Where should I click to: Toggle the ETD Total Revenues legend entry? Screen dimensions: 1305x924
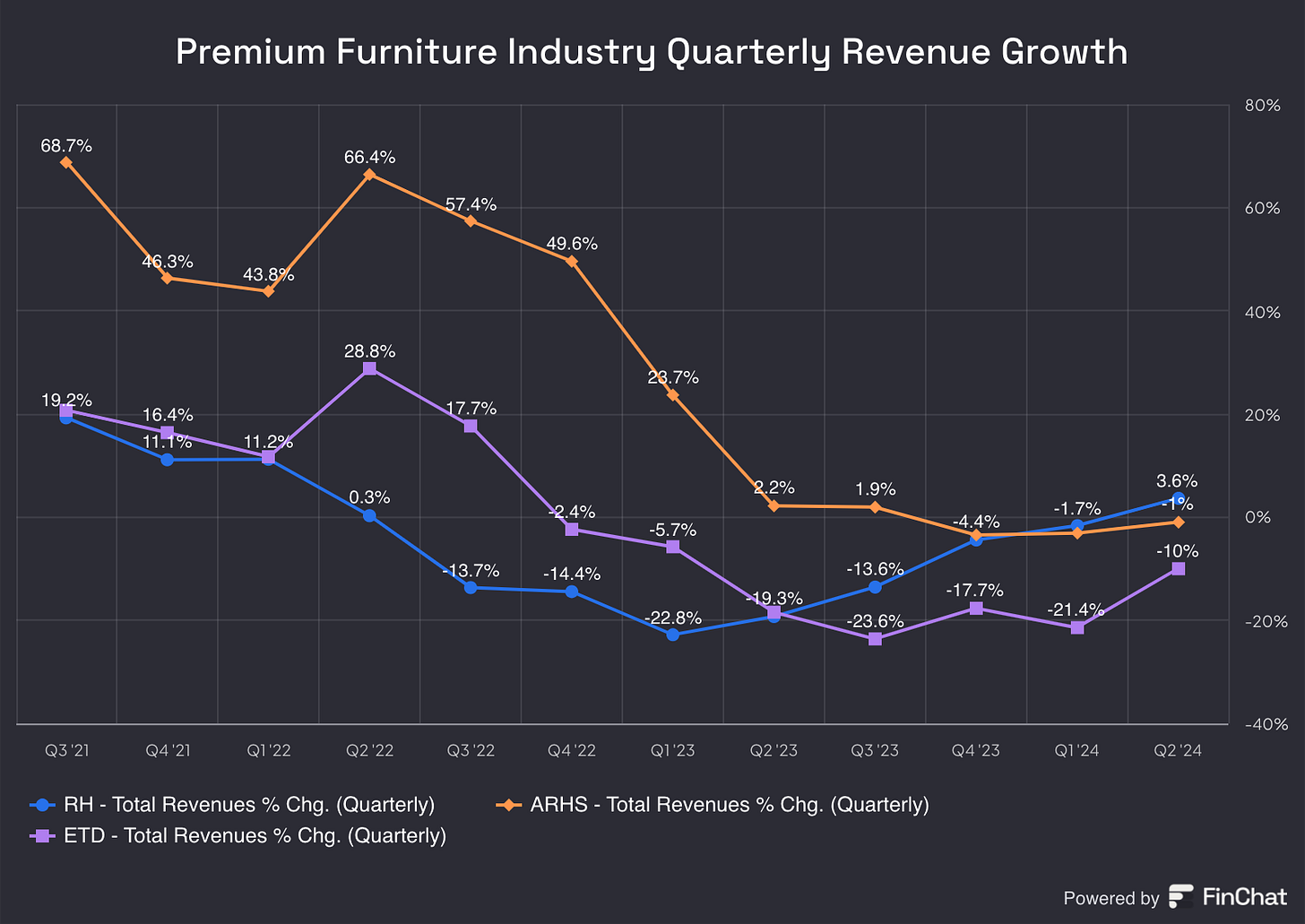click(x=238, y=836)
